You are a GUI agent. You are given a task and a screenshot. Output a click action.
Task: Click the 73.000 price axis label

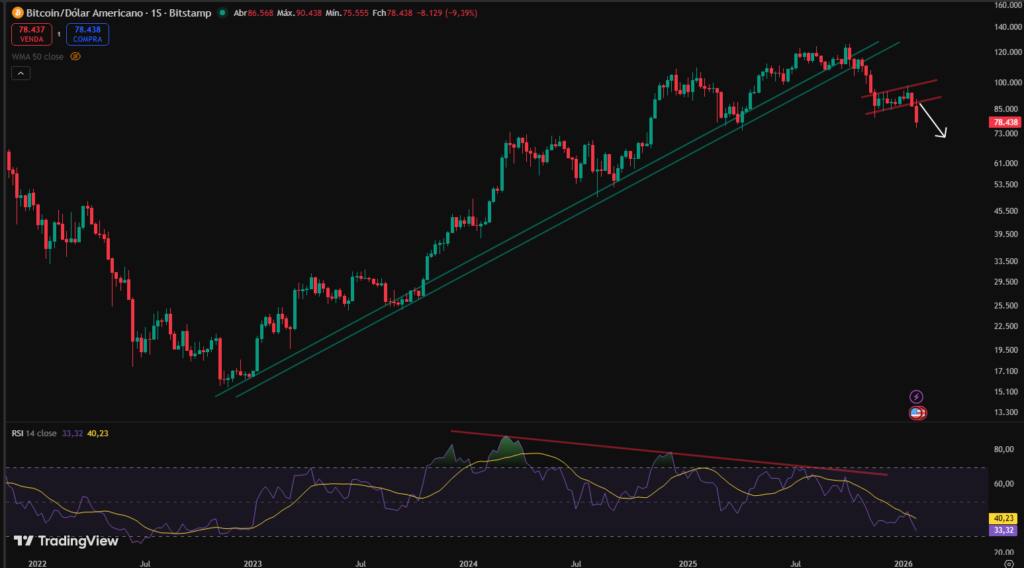click(1006, 134)
